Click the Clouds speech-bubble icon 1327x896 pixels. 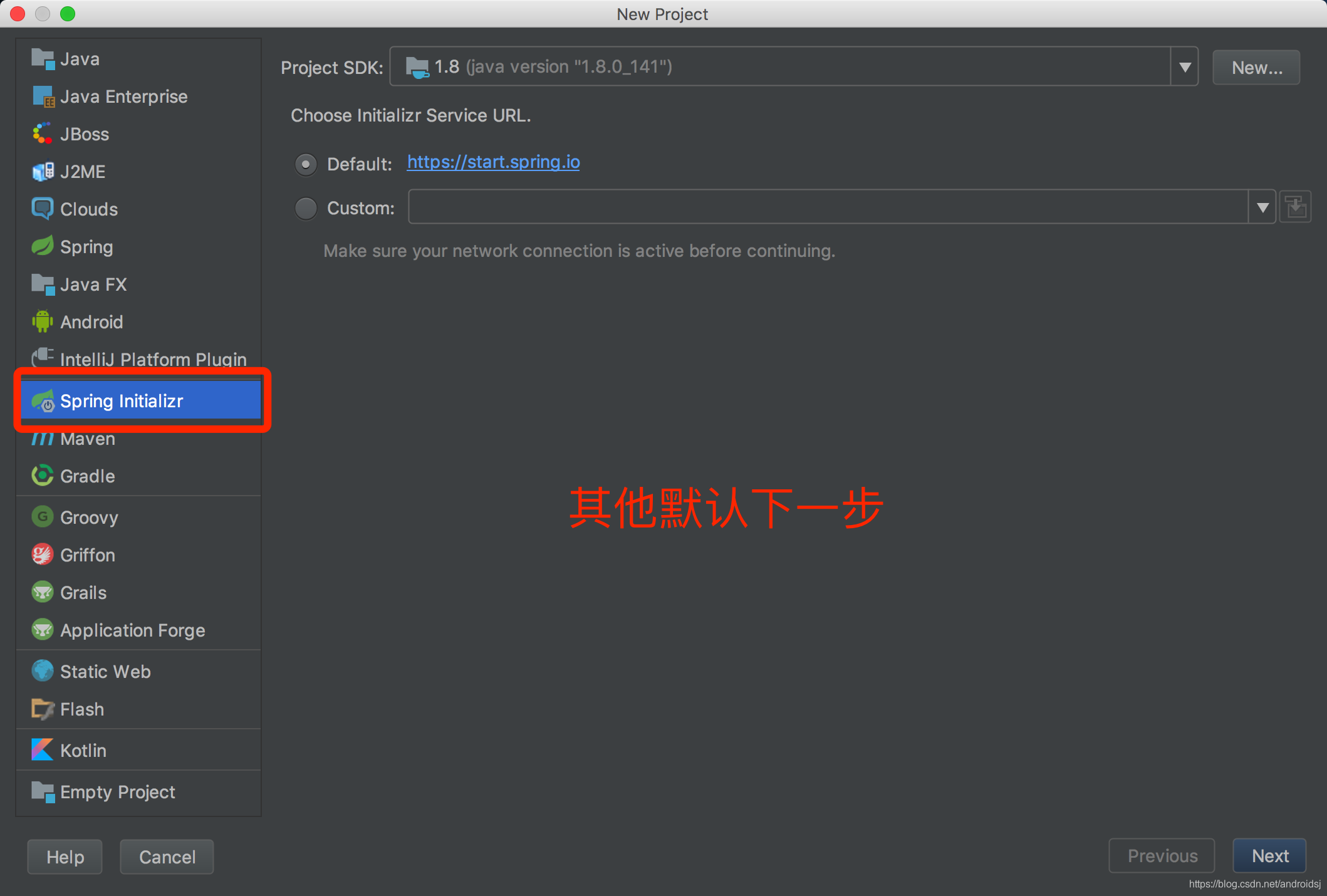coord(42,209)
